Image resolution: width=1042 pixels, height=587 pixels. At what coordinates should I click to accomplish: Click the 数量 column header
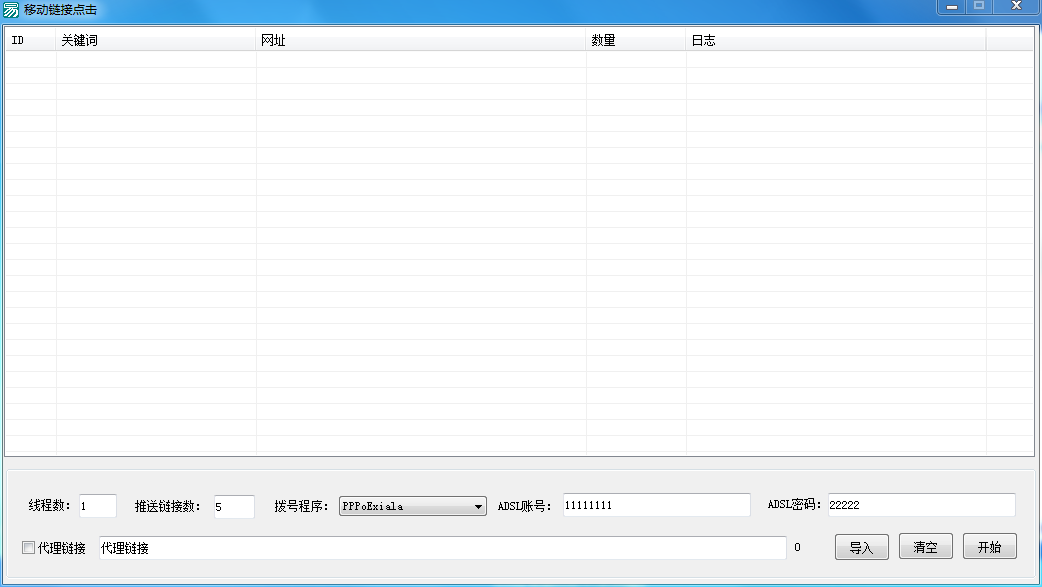[x=636, y=41]
